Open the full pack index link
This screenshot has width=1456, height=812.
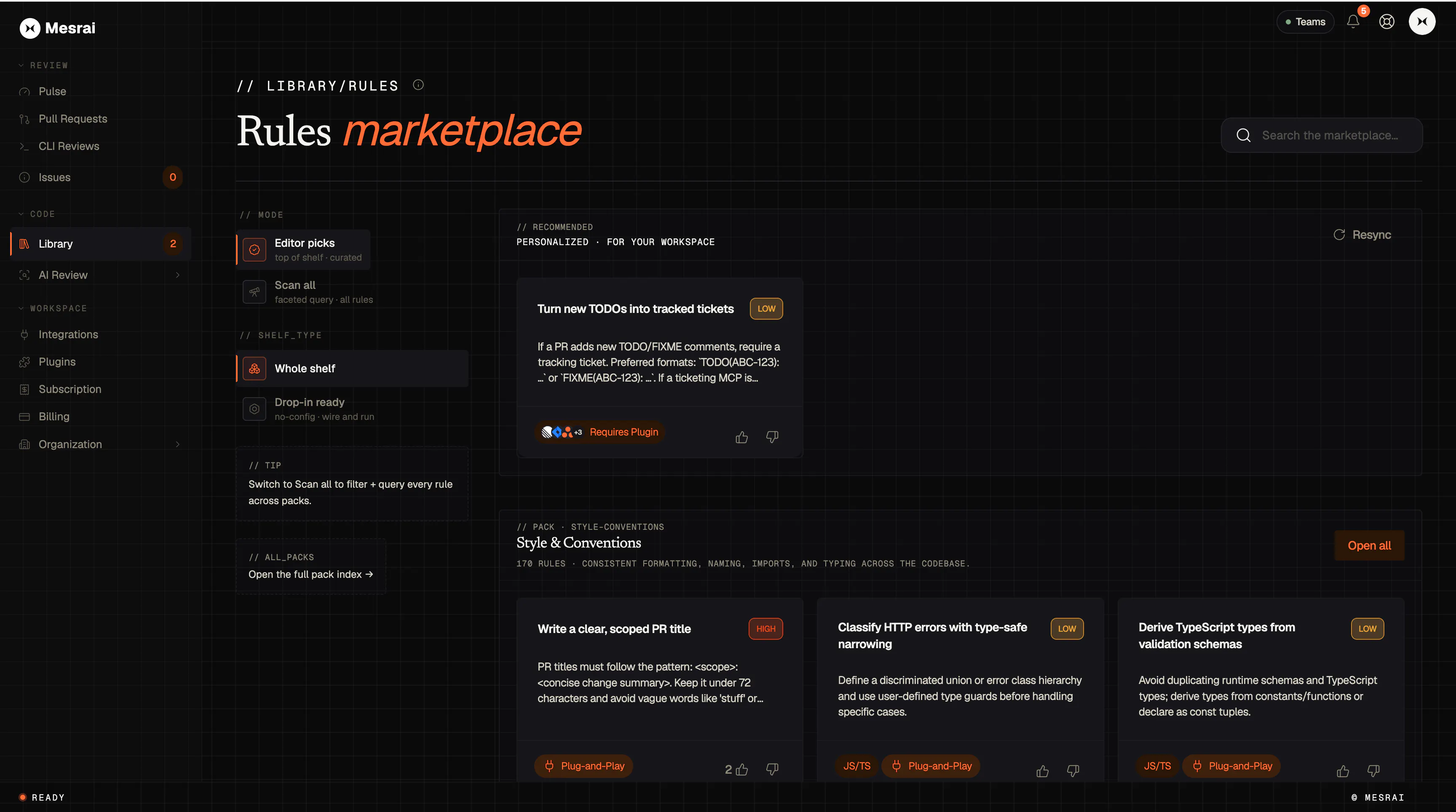[x=311, y=574]
